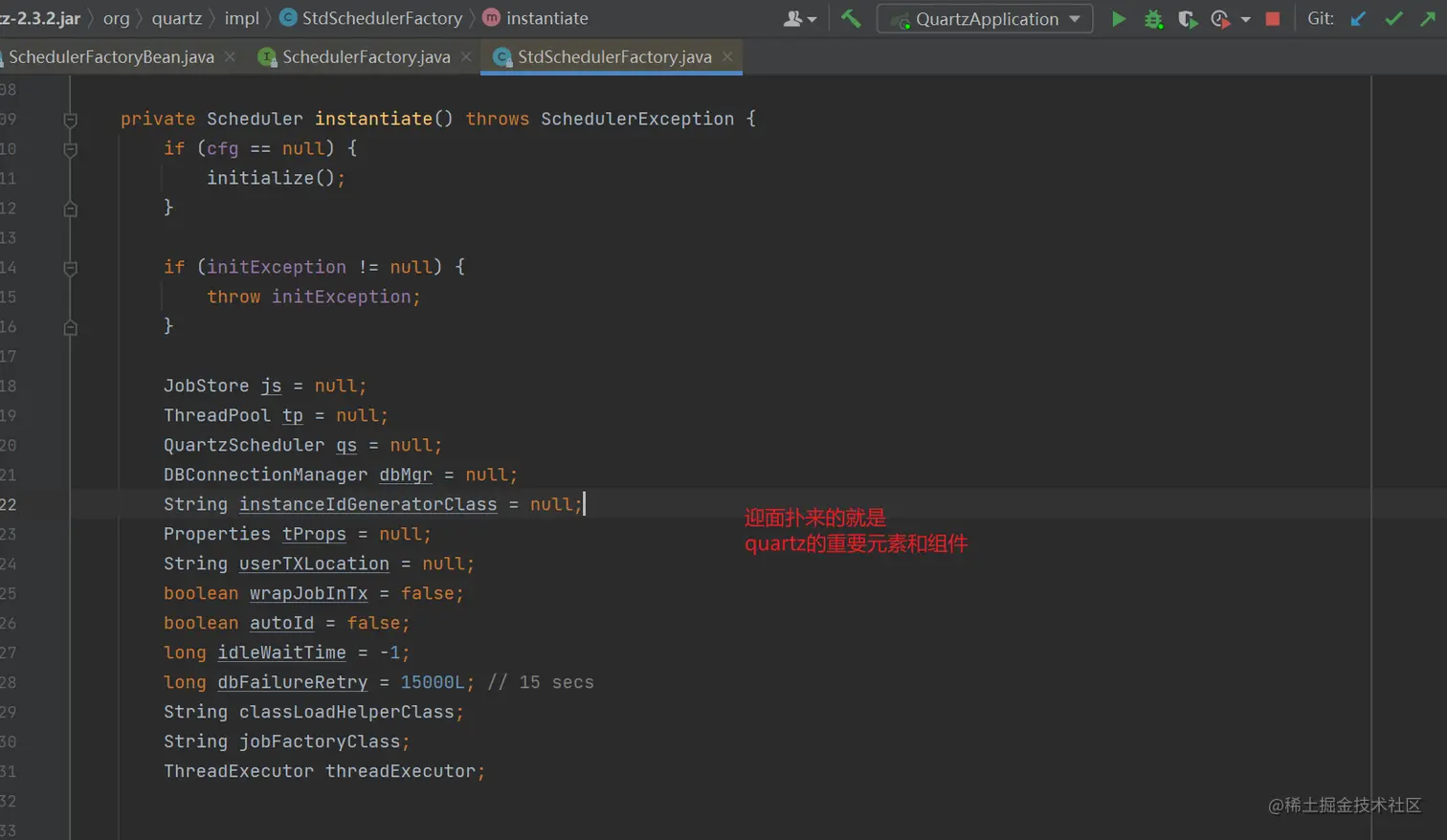
Task: Git push green arrow
Action: 1427,18
